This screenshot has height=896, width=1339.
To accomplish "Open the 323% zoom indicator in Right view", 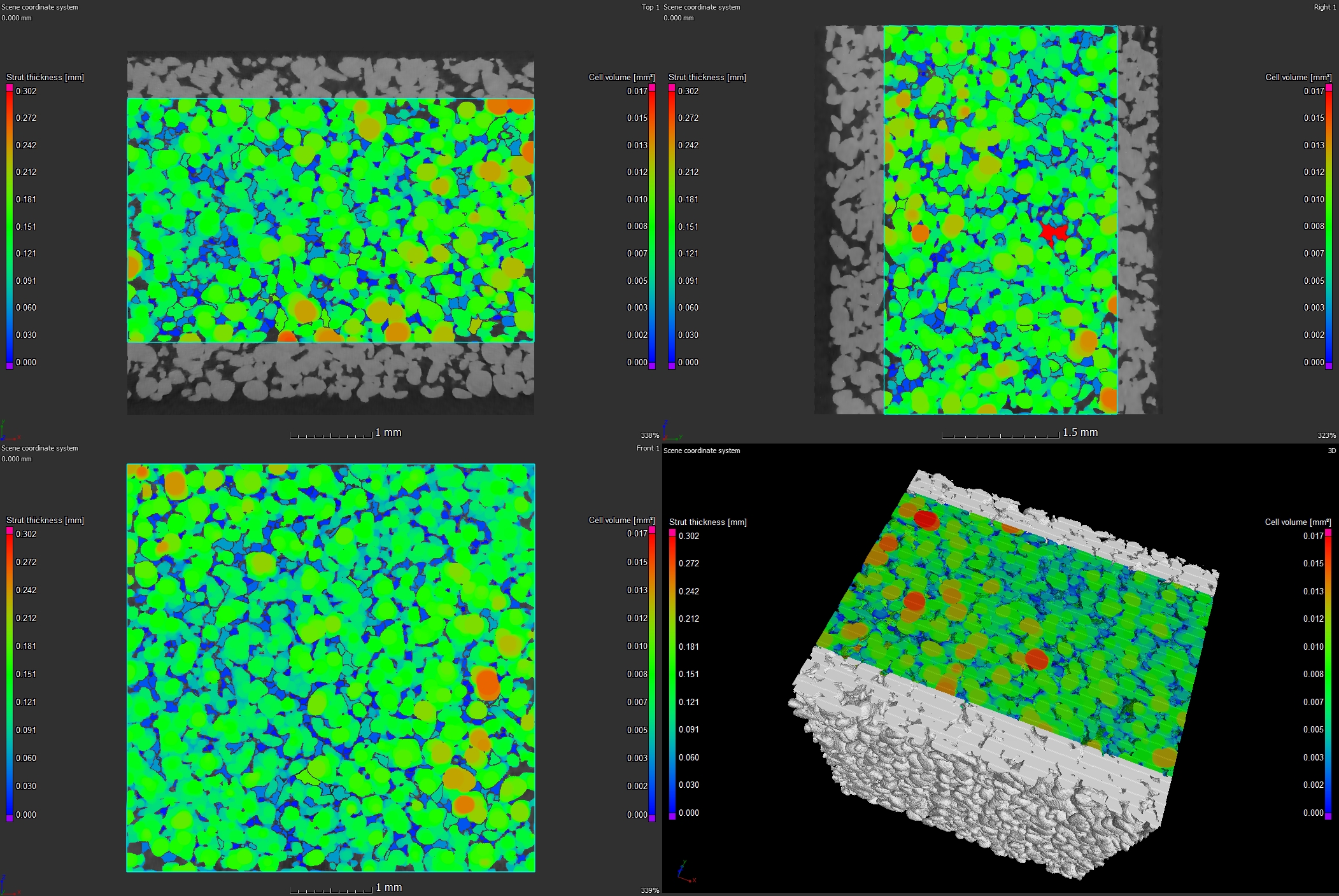I will point(1326,435).
